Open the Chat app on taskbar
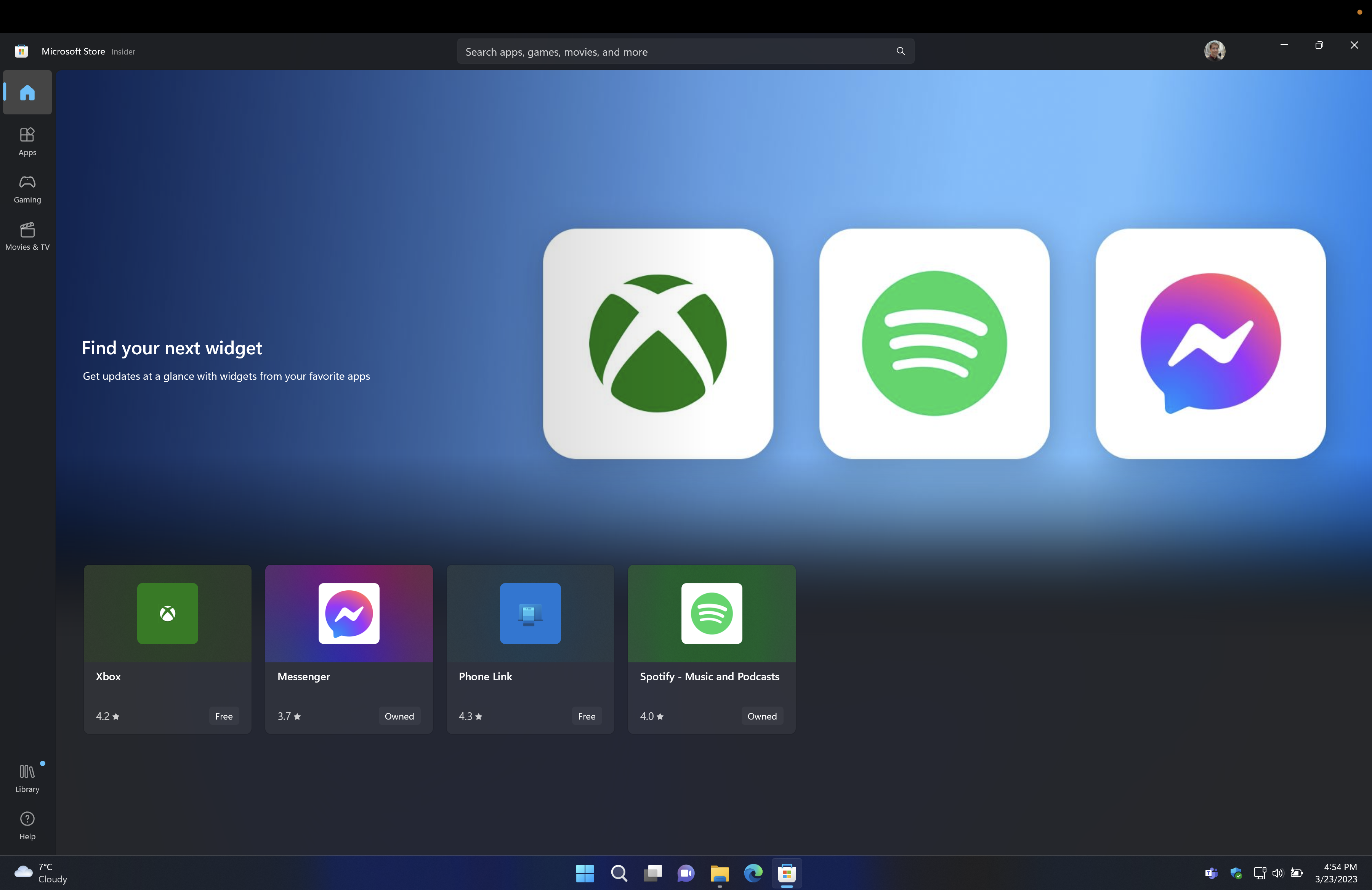 click(x=686, y=873)
